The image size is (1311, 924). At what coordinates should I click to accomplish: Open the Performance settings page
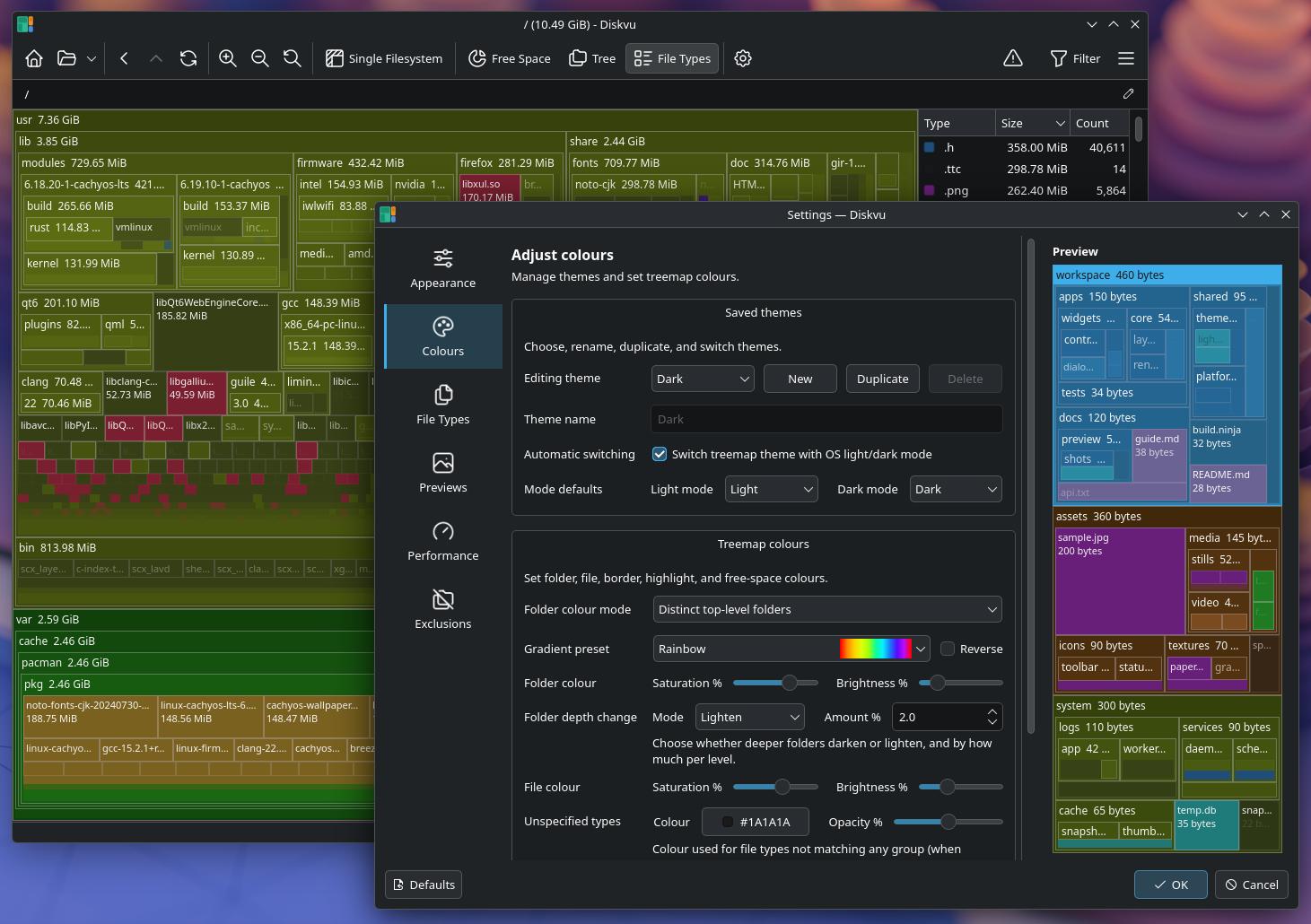[443, 541]
